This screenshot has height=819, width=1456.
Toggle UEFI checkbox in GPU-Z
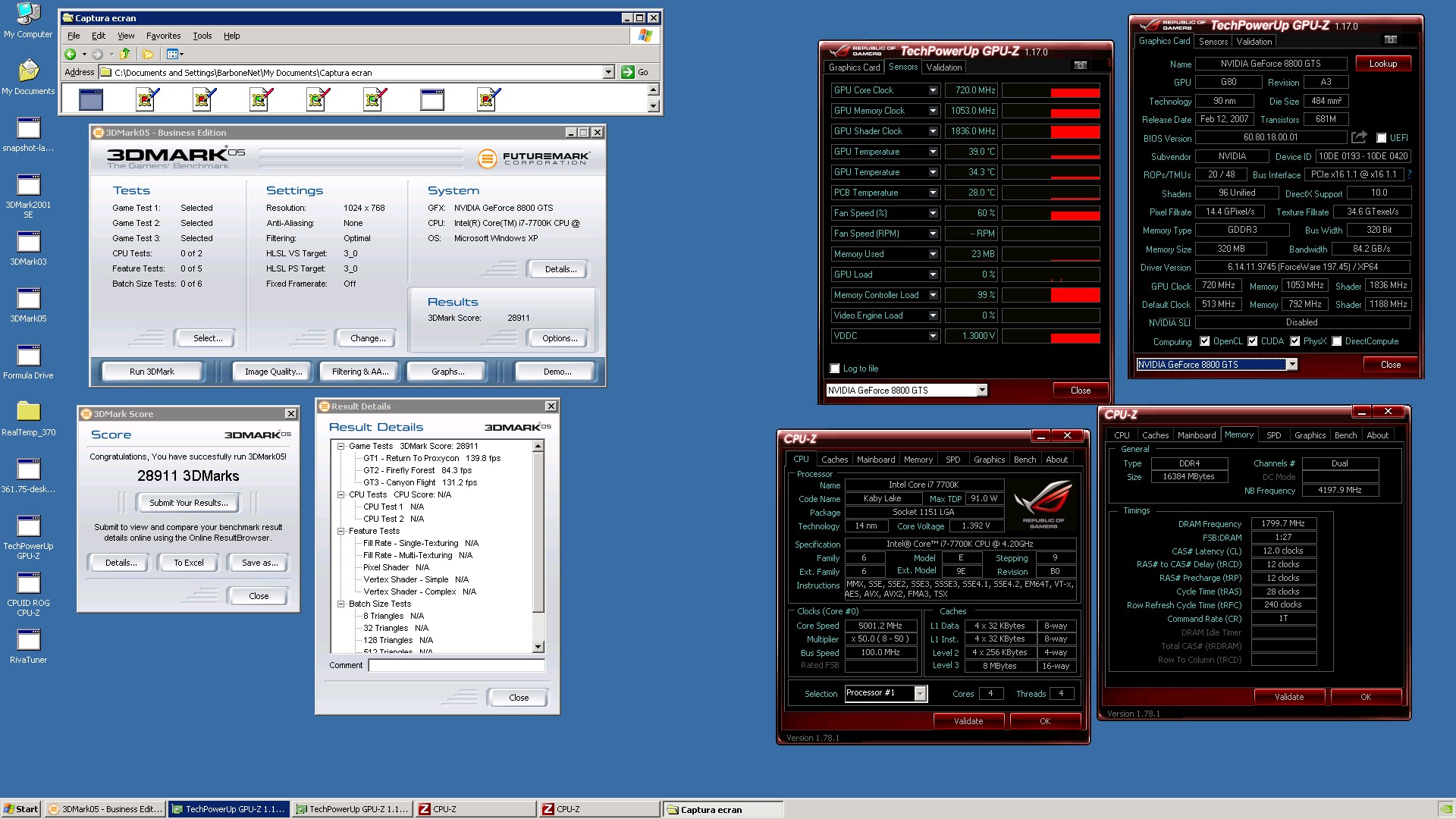tap(1381, 138)
